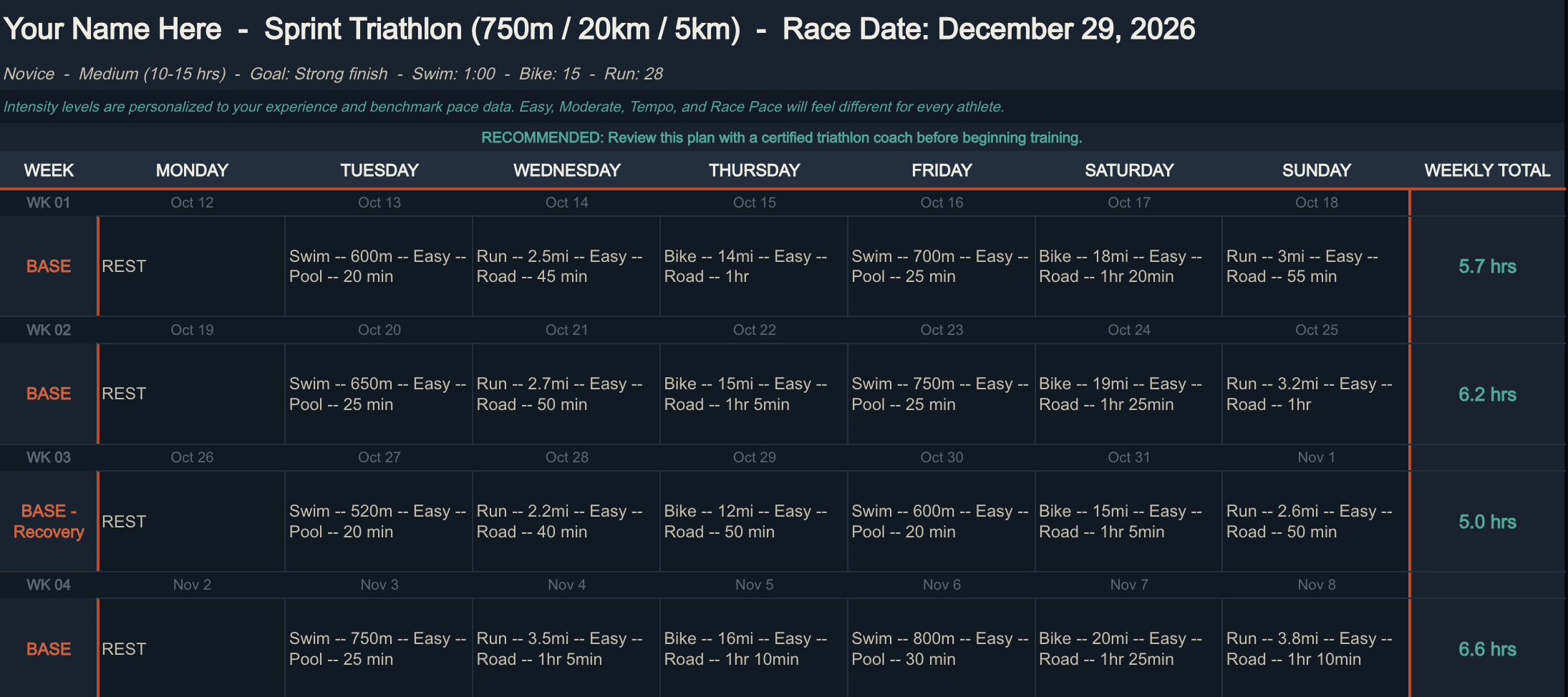The image size is (1568, 697).
Task: Click the Oct 31 date cell
Action: pos(1129,457)
